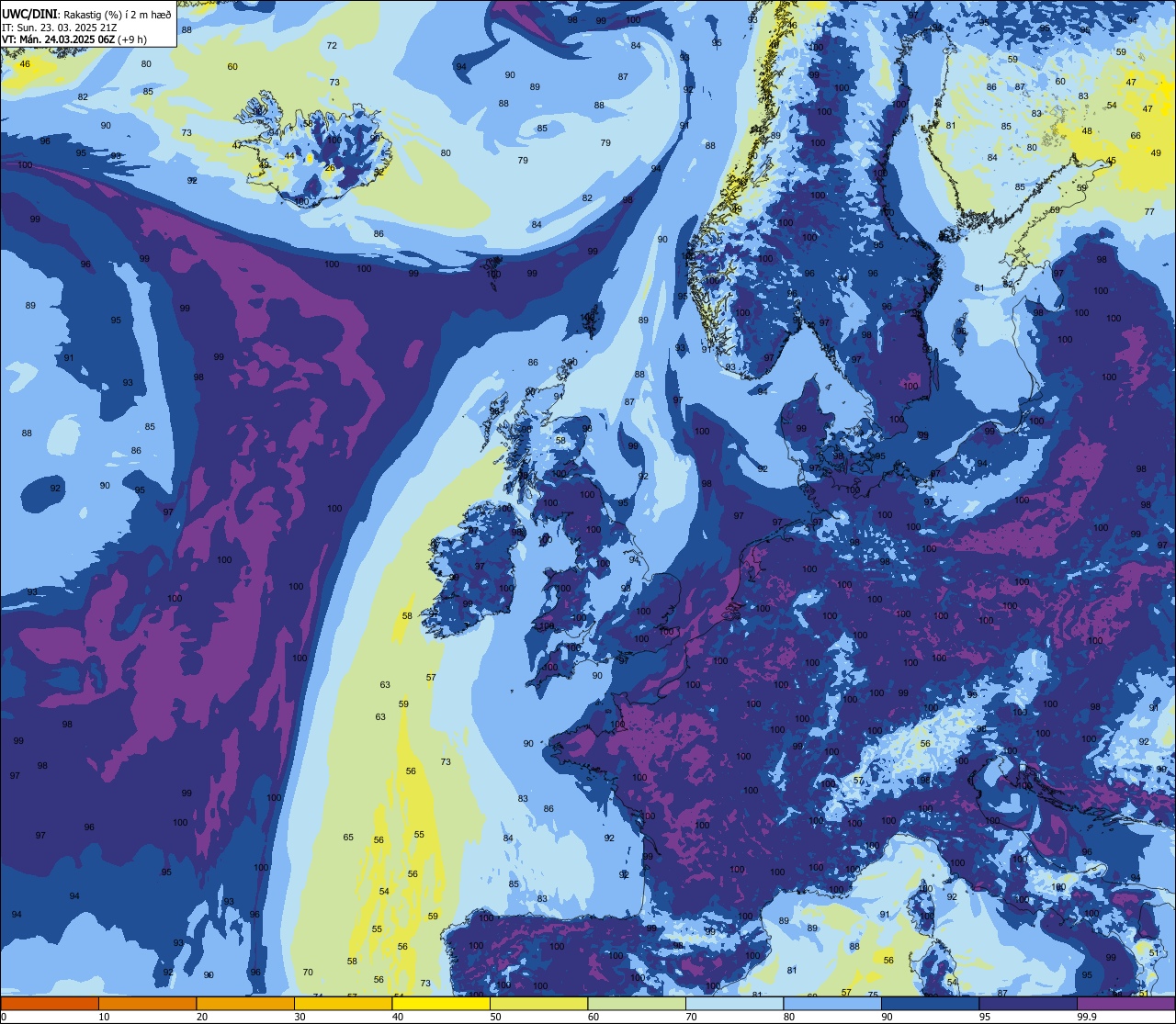Click the "46" value in the top-left yellow area
The width and height of the screenshot is (1176, 1024).
[x=25, y=63]
